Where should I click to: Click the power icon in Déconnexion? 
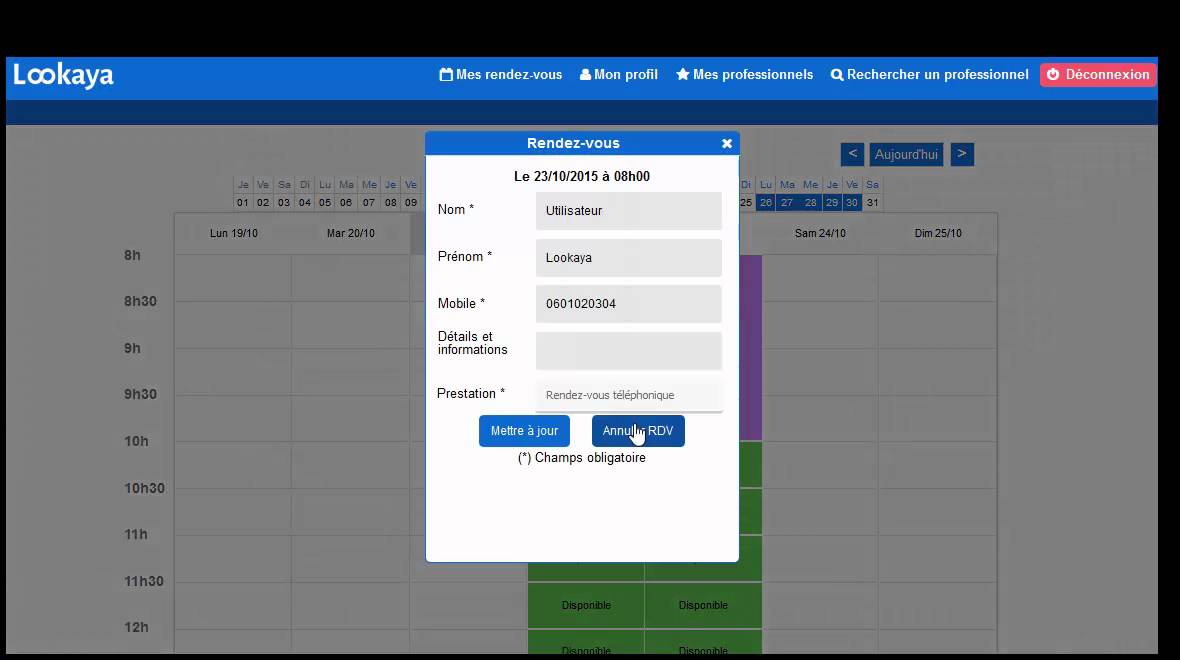click(x=1053, y=75)
